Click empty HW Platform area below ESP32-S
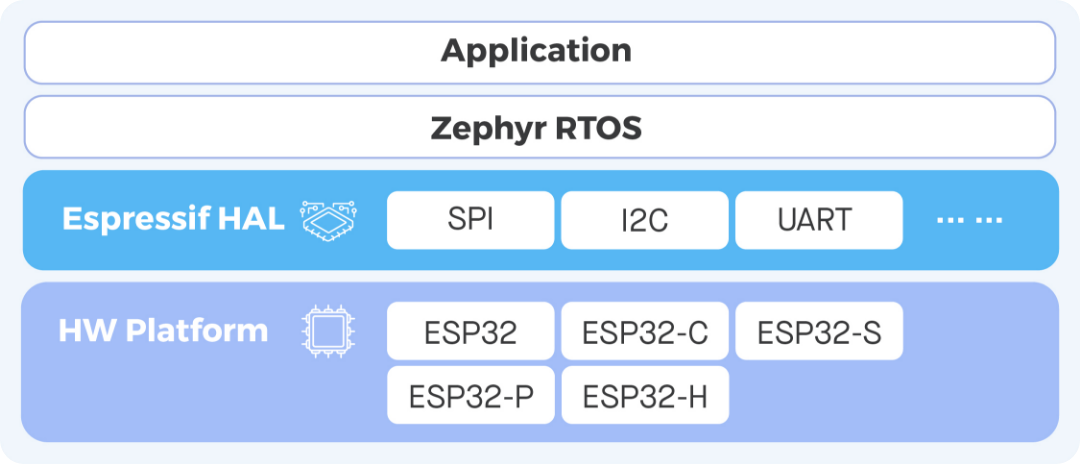 (x=818, y=396)
